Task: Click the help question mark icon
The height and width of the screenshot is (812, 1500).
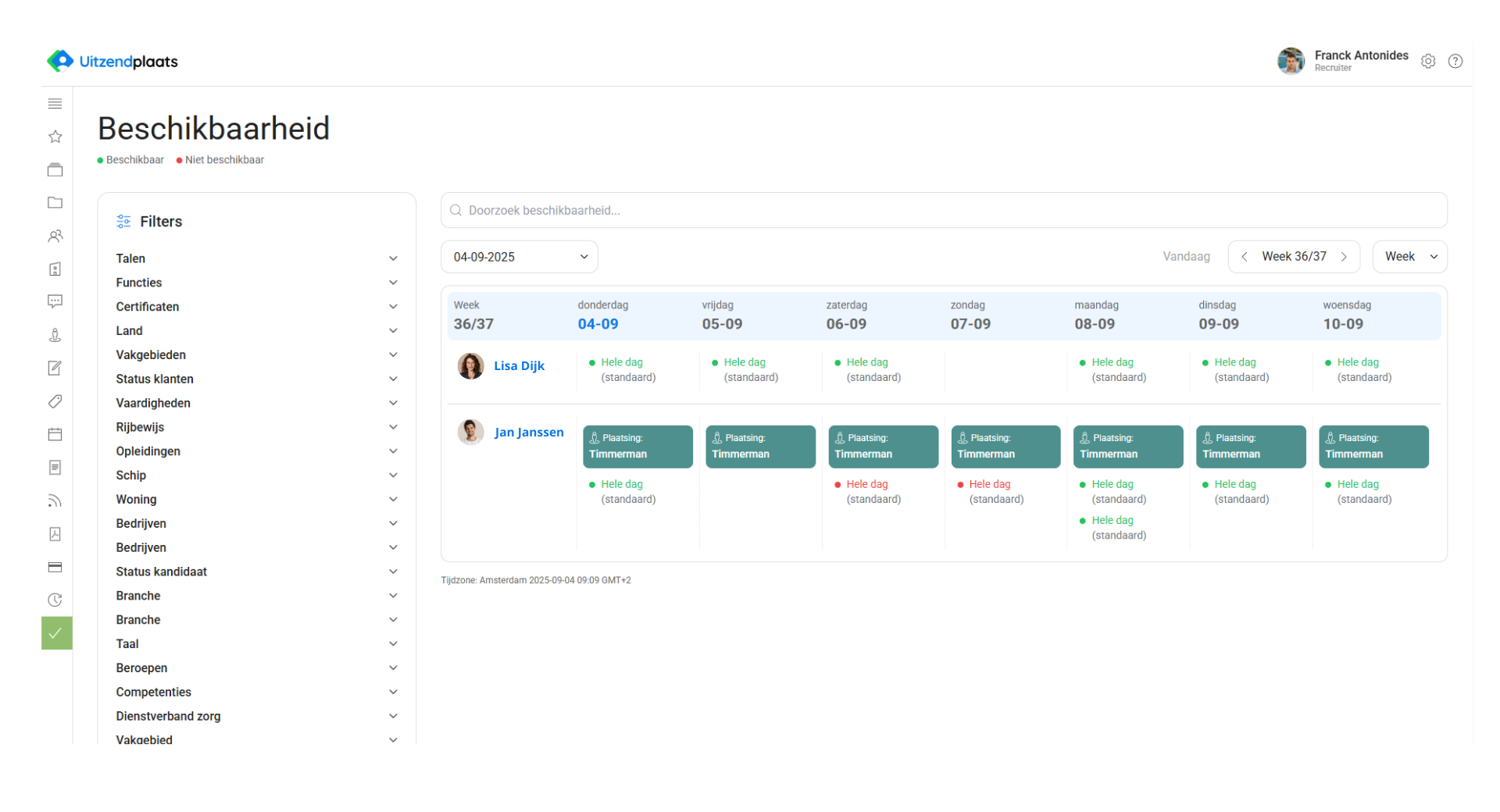Action: pos(1455,61)
